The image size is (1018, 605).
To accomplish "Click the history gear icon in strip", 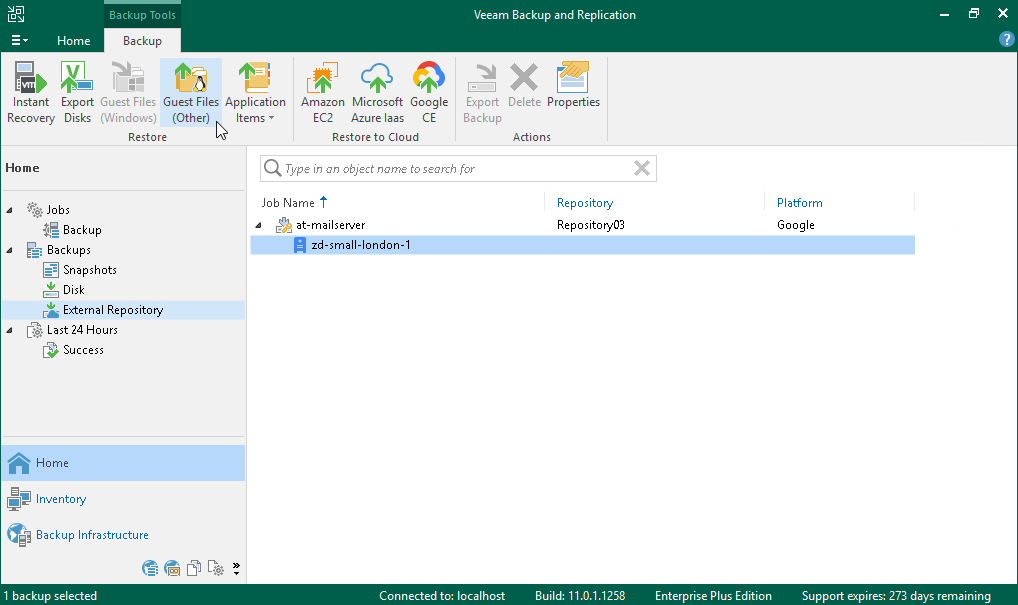I will tap(216, 569).
